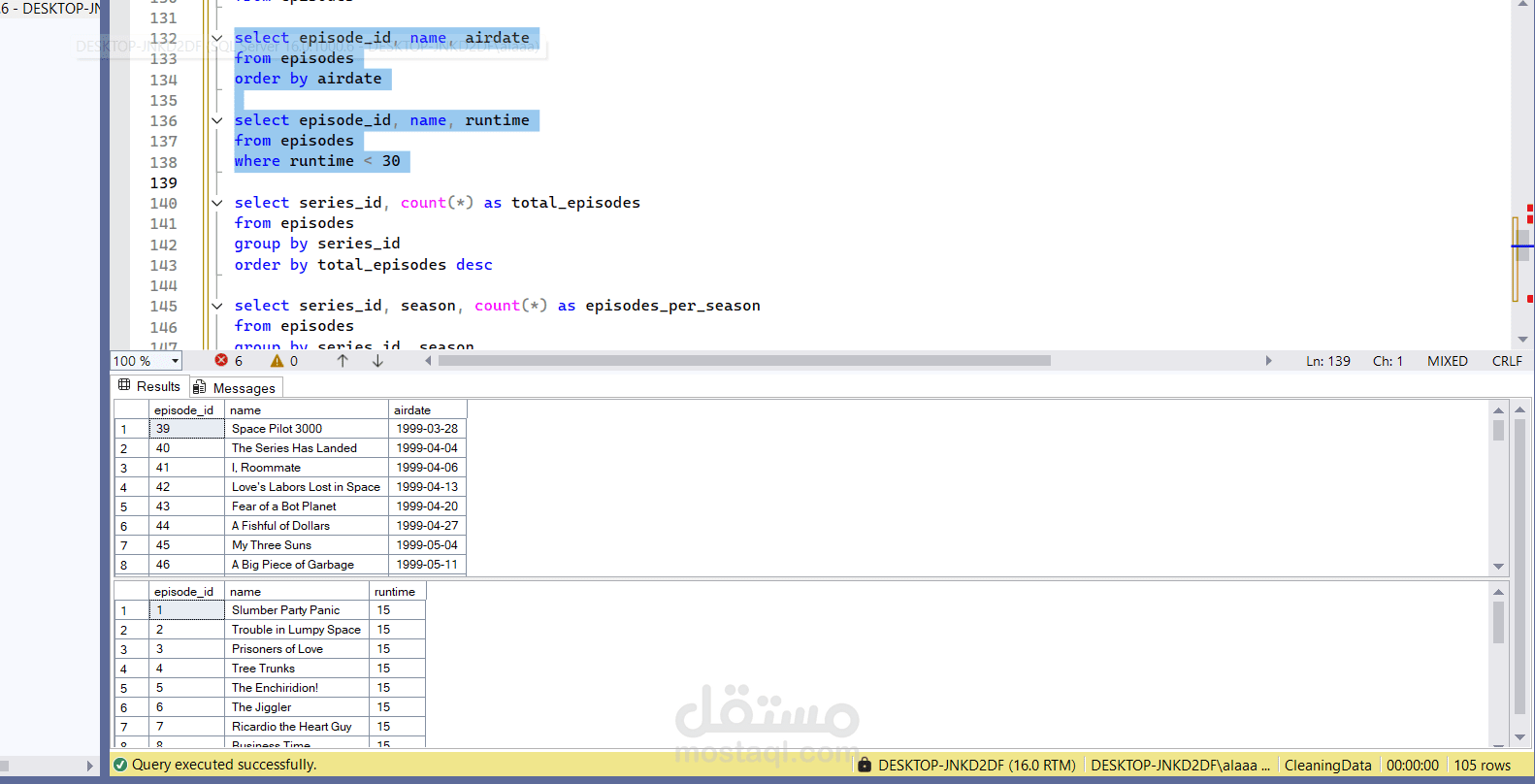This screenshot has width=1535, height=784.
Task: Click the editor horizontal scrollbar left arrow
Action: coord(428,360)
